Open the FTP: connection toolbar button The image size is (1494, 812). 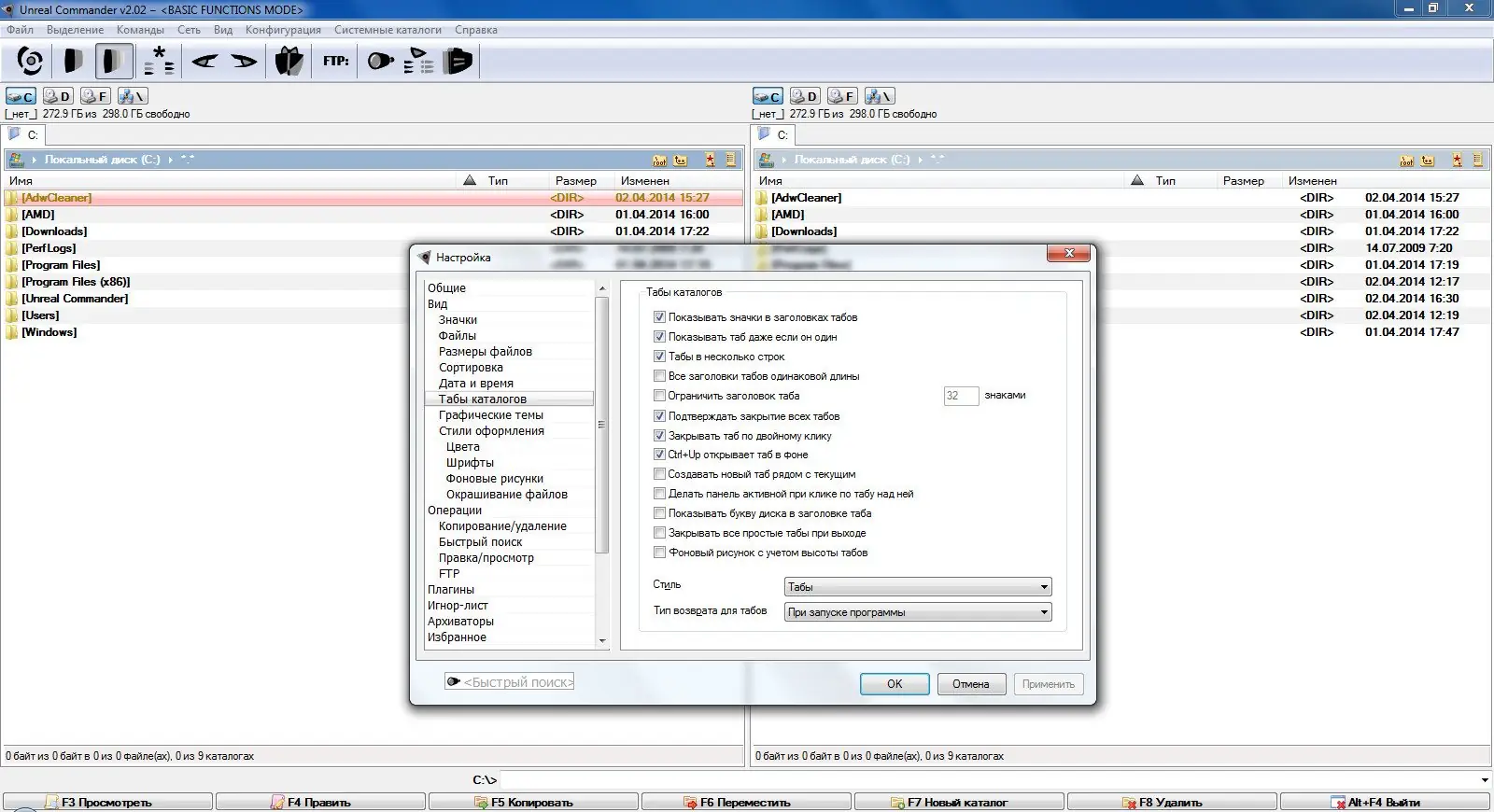336,62
